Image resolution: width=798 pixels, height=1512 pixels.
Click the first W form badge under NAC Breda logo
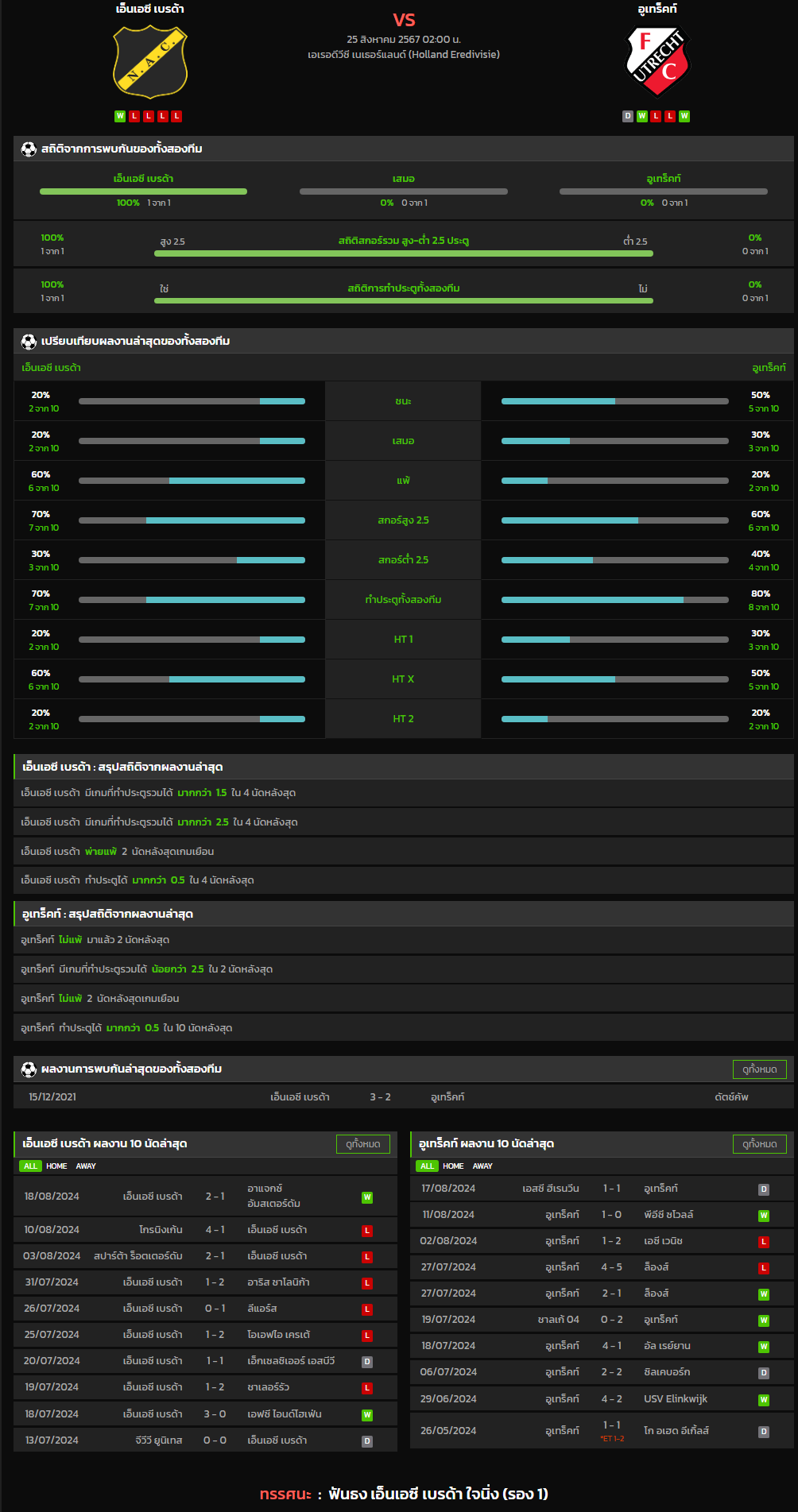pos(120,116)
